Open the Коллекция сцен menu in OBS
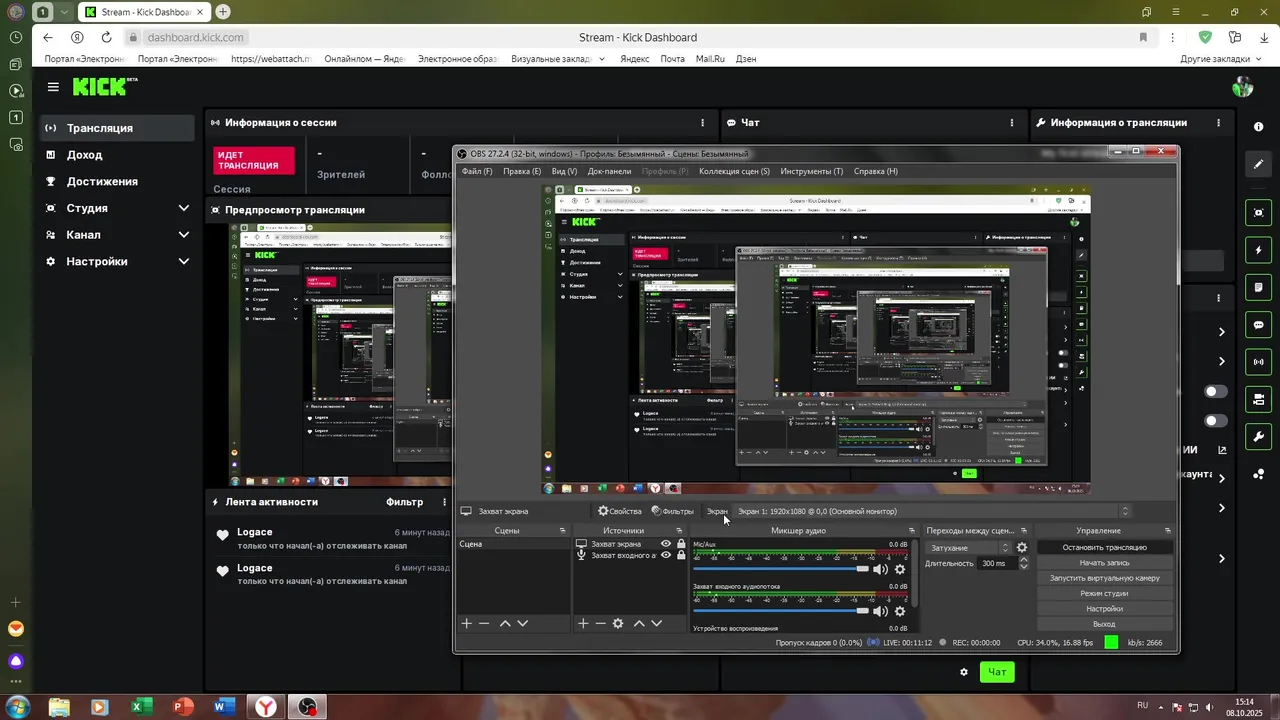The image size is (1280, 720). tap(734, 171)
